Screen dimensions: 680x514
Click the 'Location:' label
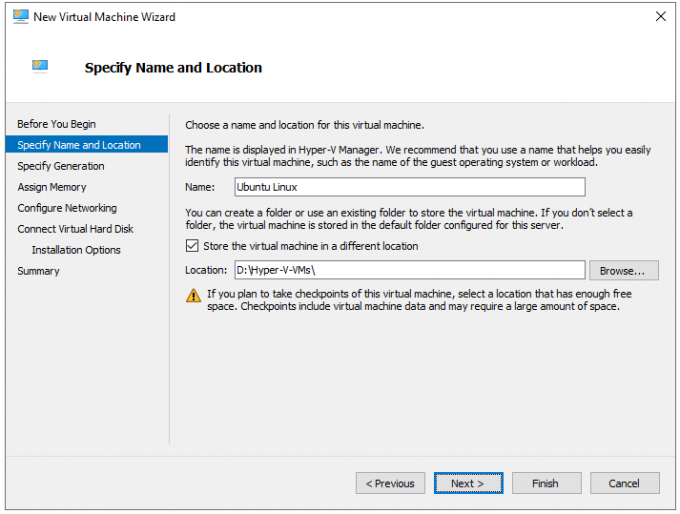[206, 270]
